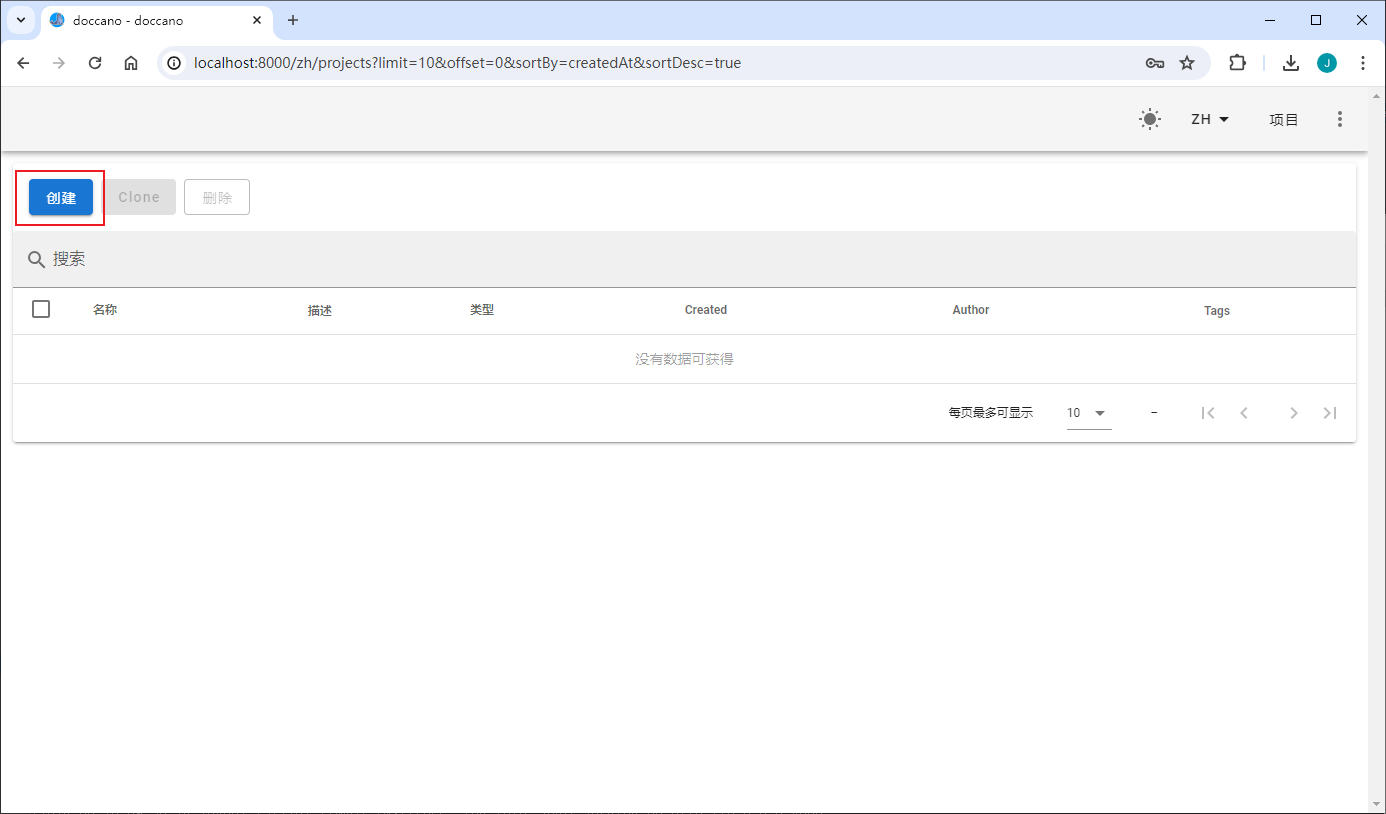This screenshot has height=814, width=1386.
Task: Switch to the doccano browser tab
Action: [x=140, y=20]
